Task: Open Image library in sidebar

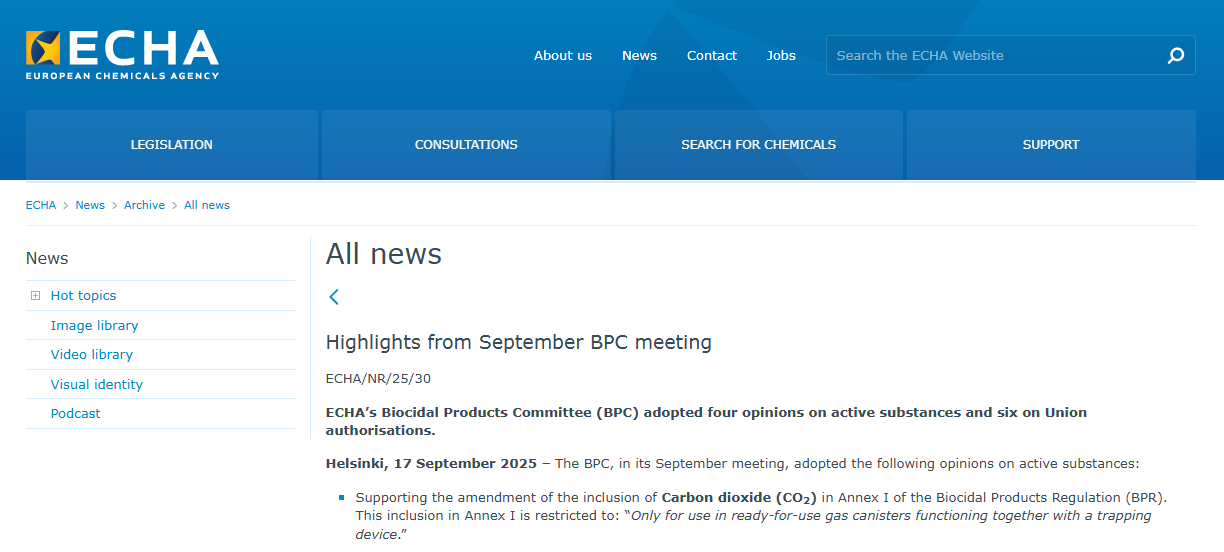Action: pos(95,326)
